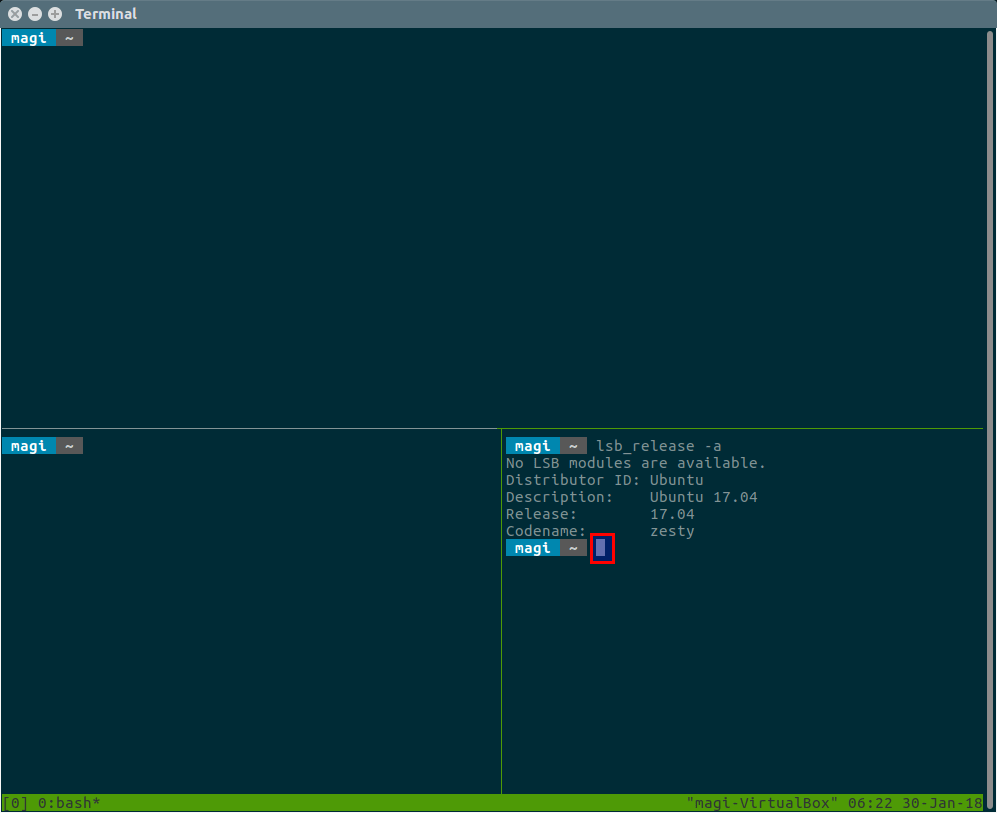The height and width of the screenshot is (813, 997).
Task: Click the tilde segment in top pane
Action: click(69, 38)
